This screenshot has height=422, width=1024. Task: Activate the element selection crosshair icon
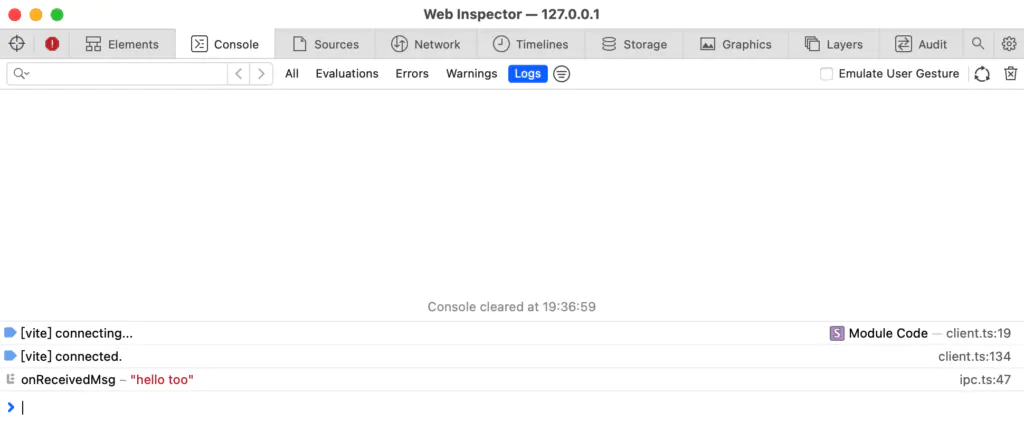click(17, 44)
